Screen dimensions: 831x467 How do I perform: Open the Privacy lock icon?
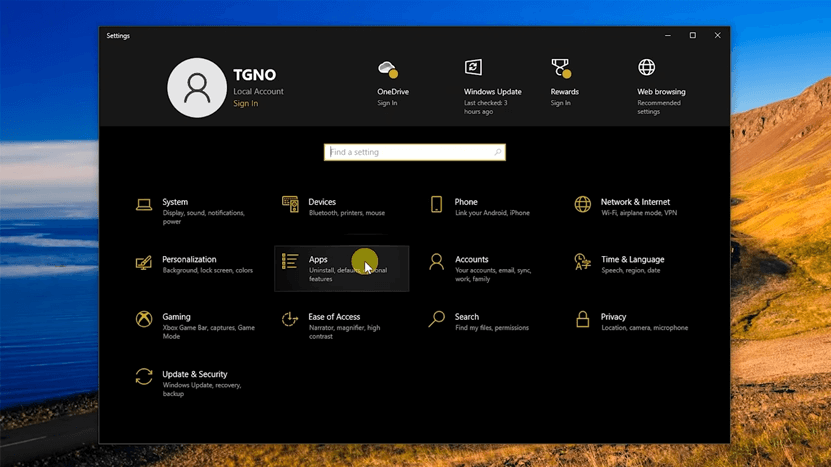(x=582, y=319)
